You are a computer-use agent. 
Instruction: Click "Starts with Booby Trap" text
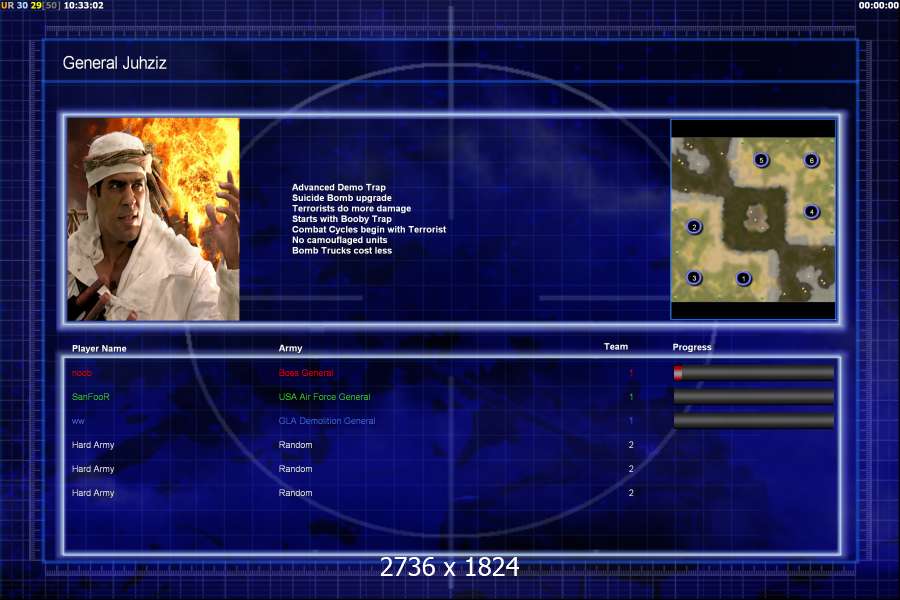[x=342, y=219]
